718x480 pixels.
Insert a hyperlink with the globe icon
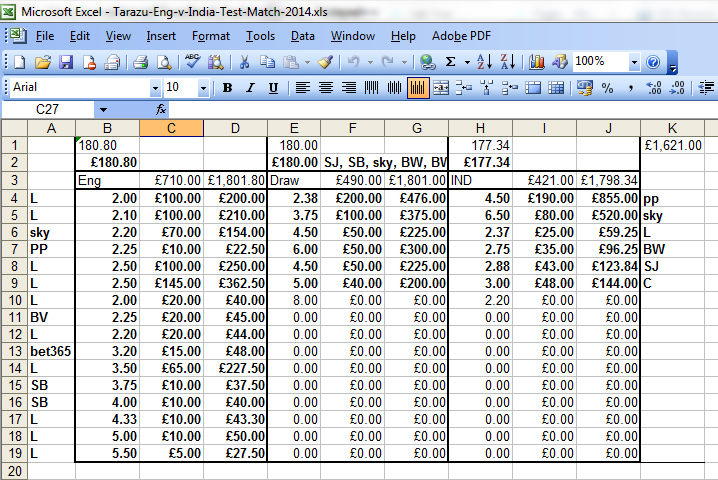pyautogui.click(x=427, y=62)
